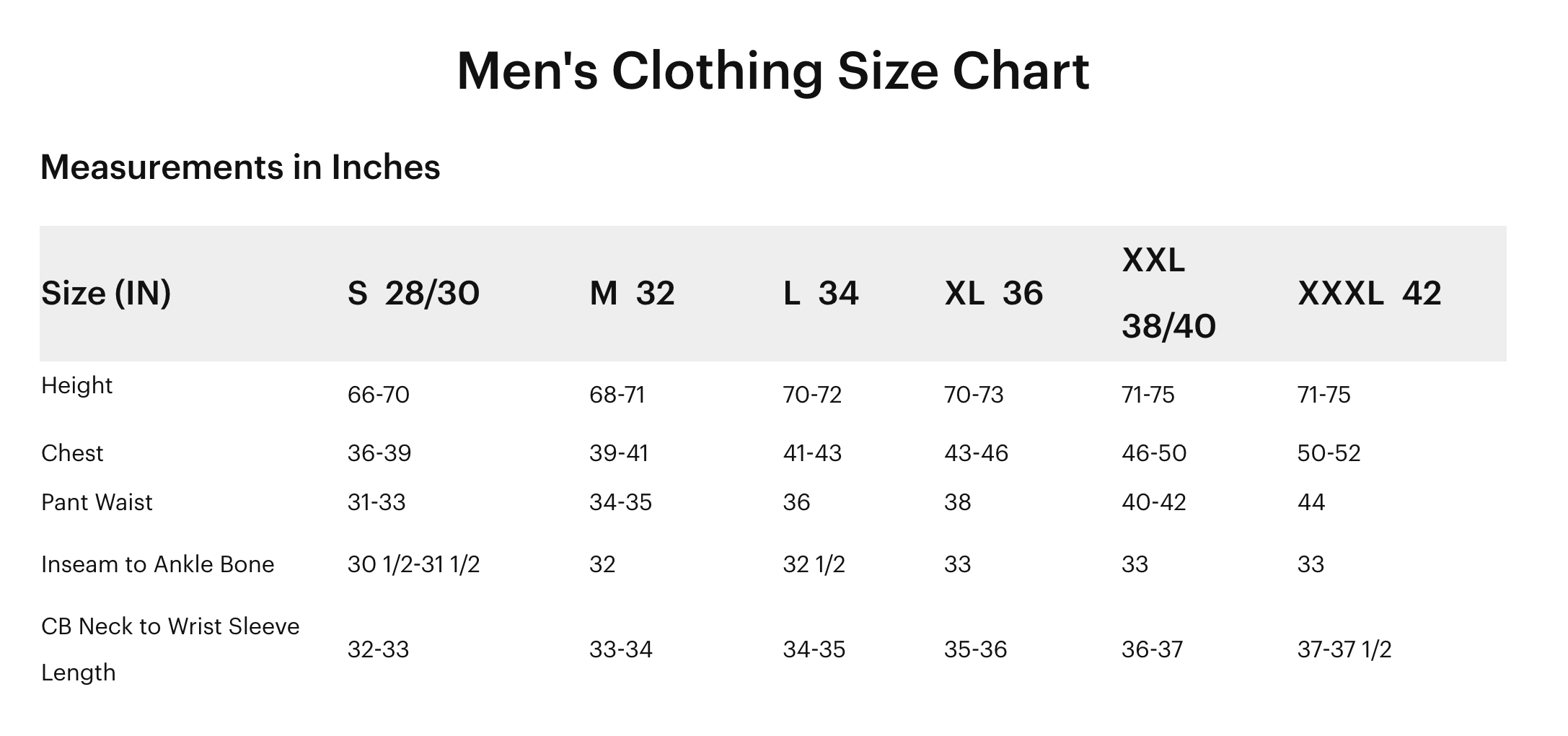Click the 66-70 height value
This screenshot has width=1568, height=736.
click(379, 395)
